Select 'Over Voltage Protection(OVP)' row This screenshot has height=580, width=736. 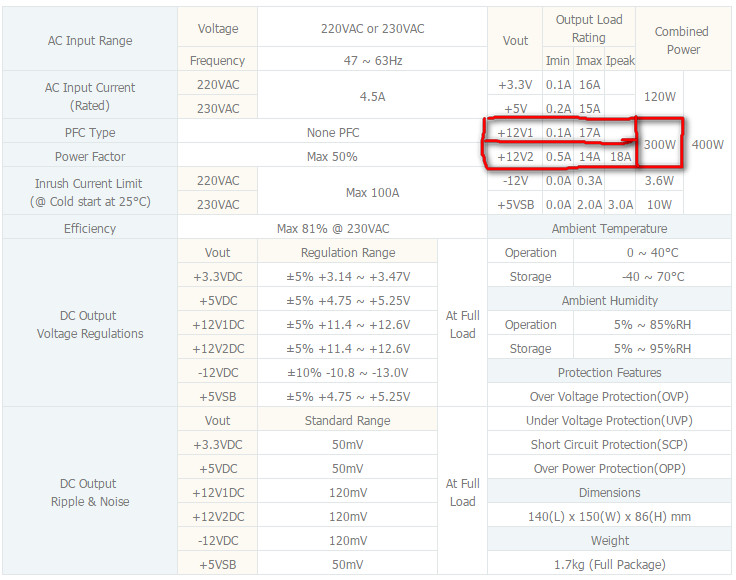click(609, 397)
